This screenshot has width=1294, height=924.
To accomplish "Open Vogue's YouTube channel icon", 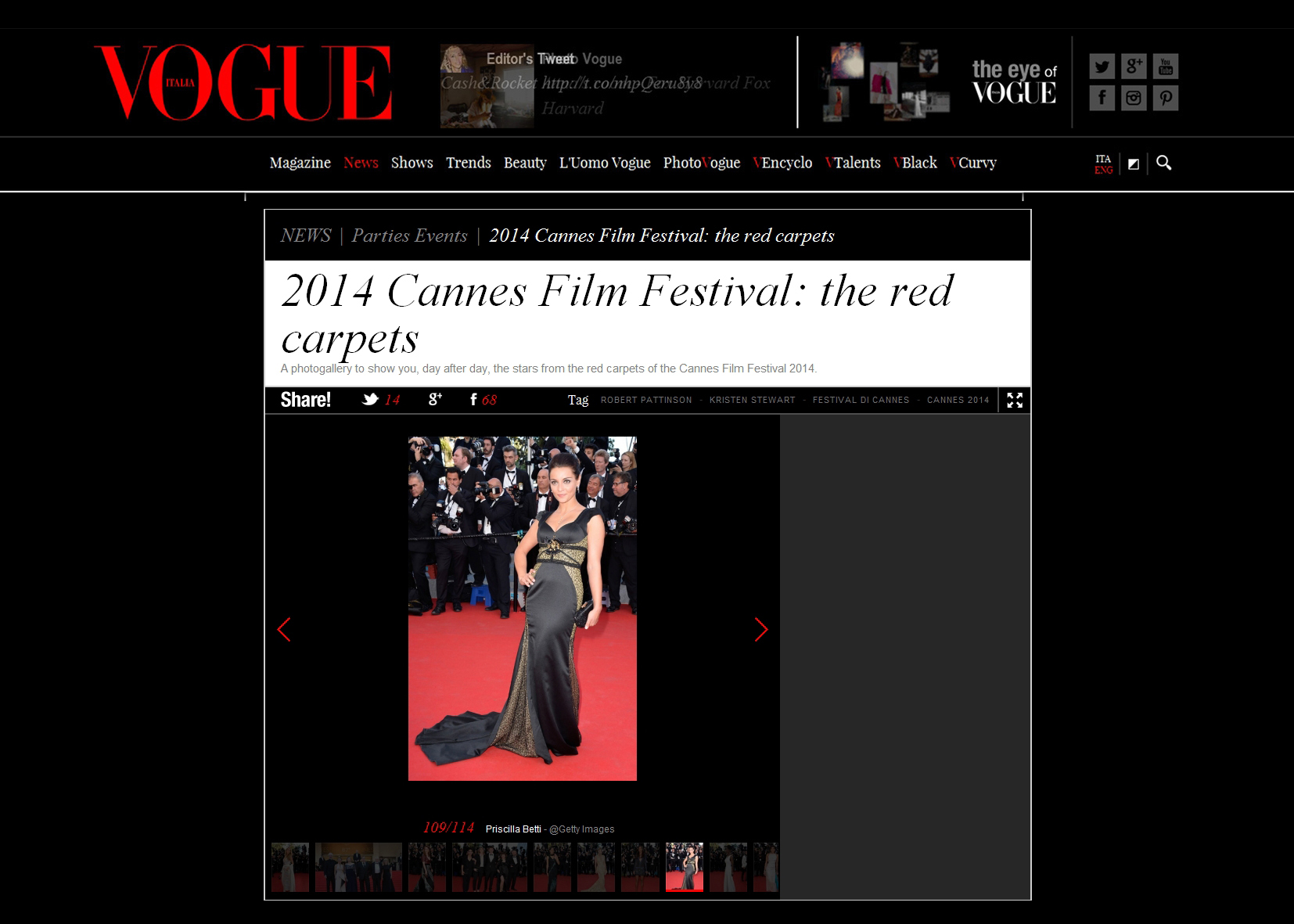I will coord(1165,67).
